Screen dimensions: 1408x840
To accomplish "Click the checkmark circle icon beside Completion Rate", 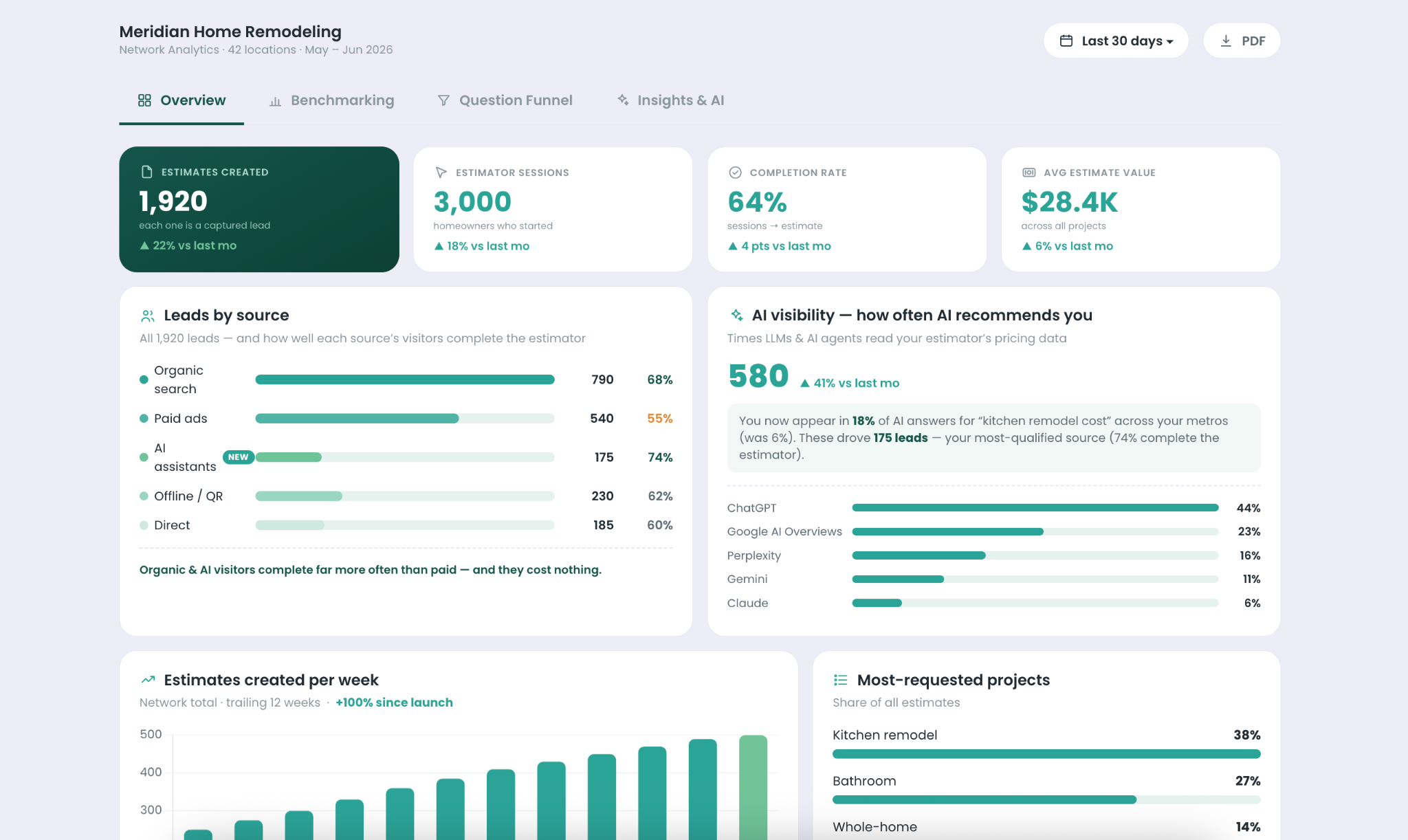I will click(x=735, y=173).
